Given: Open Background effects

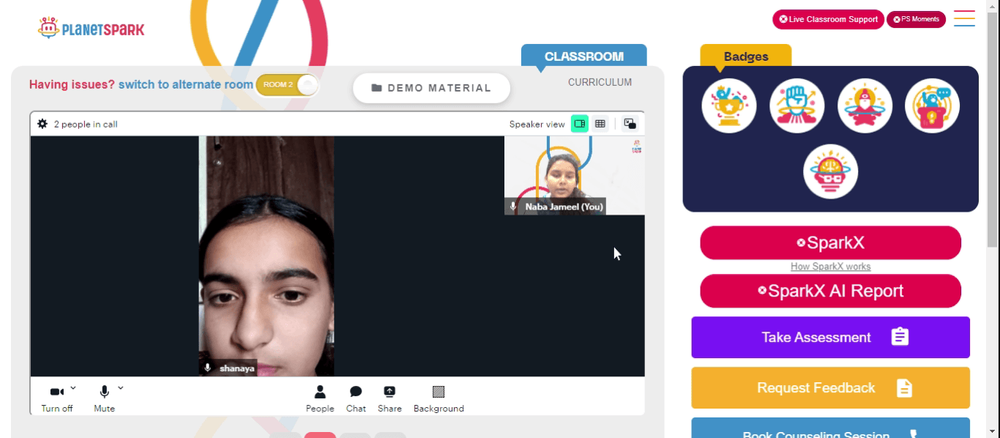Looking at the screenshot, I should coord(438,399).
